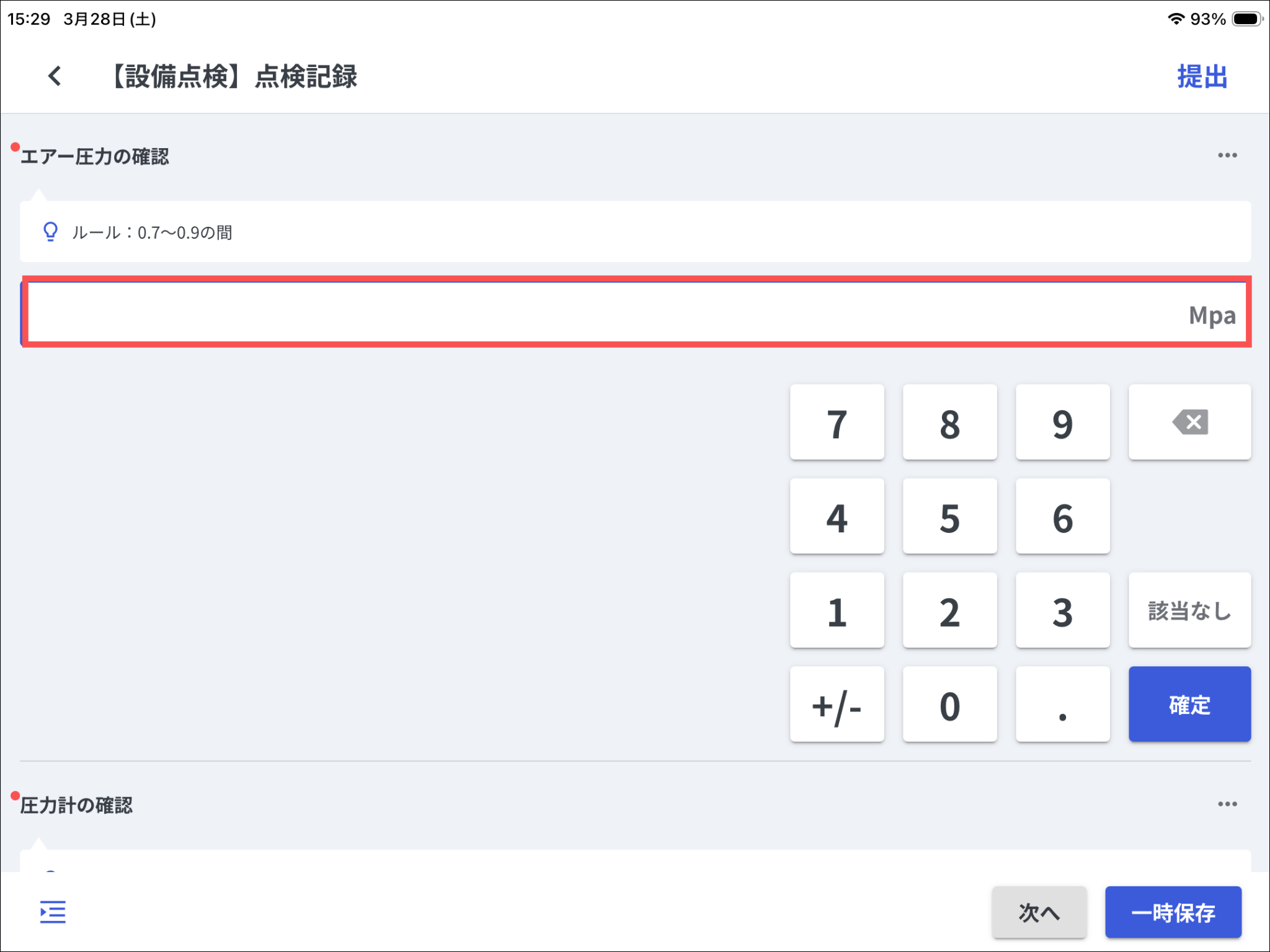Open more options for 圧力計の確認

click(1227, 804)
